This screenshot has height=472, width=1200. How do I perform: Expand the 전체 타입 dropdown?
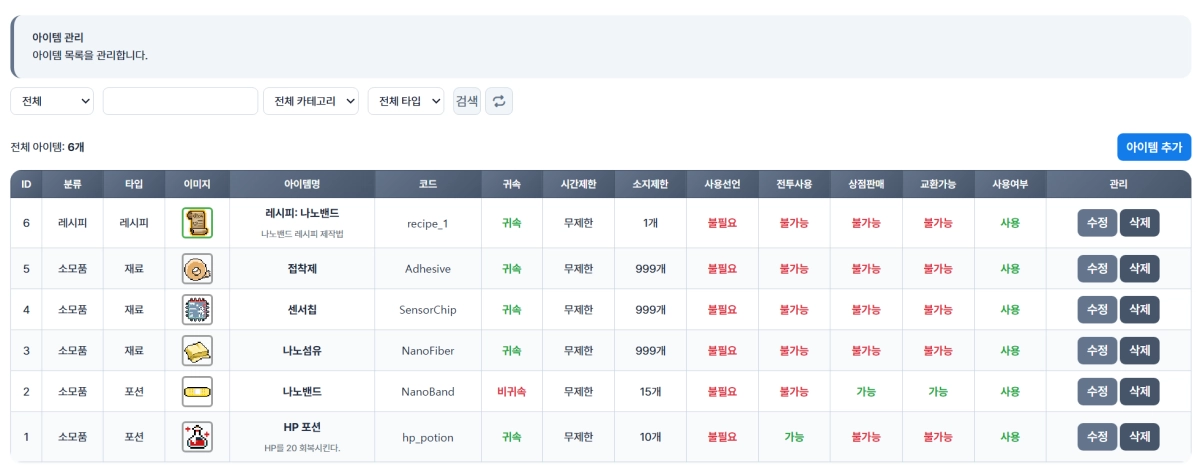(405, 101)
